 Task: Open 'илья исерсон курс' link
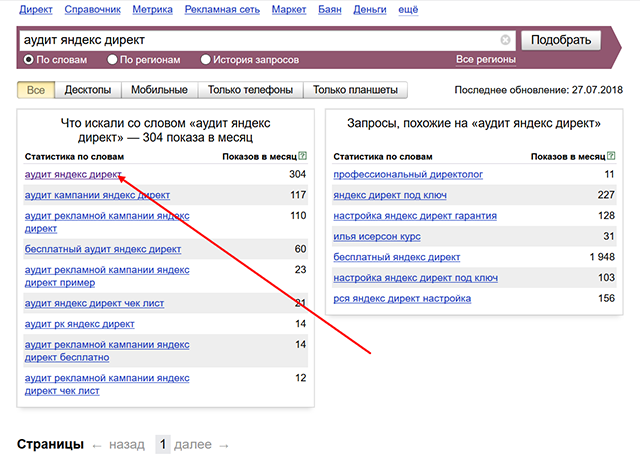(377, 236)
